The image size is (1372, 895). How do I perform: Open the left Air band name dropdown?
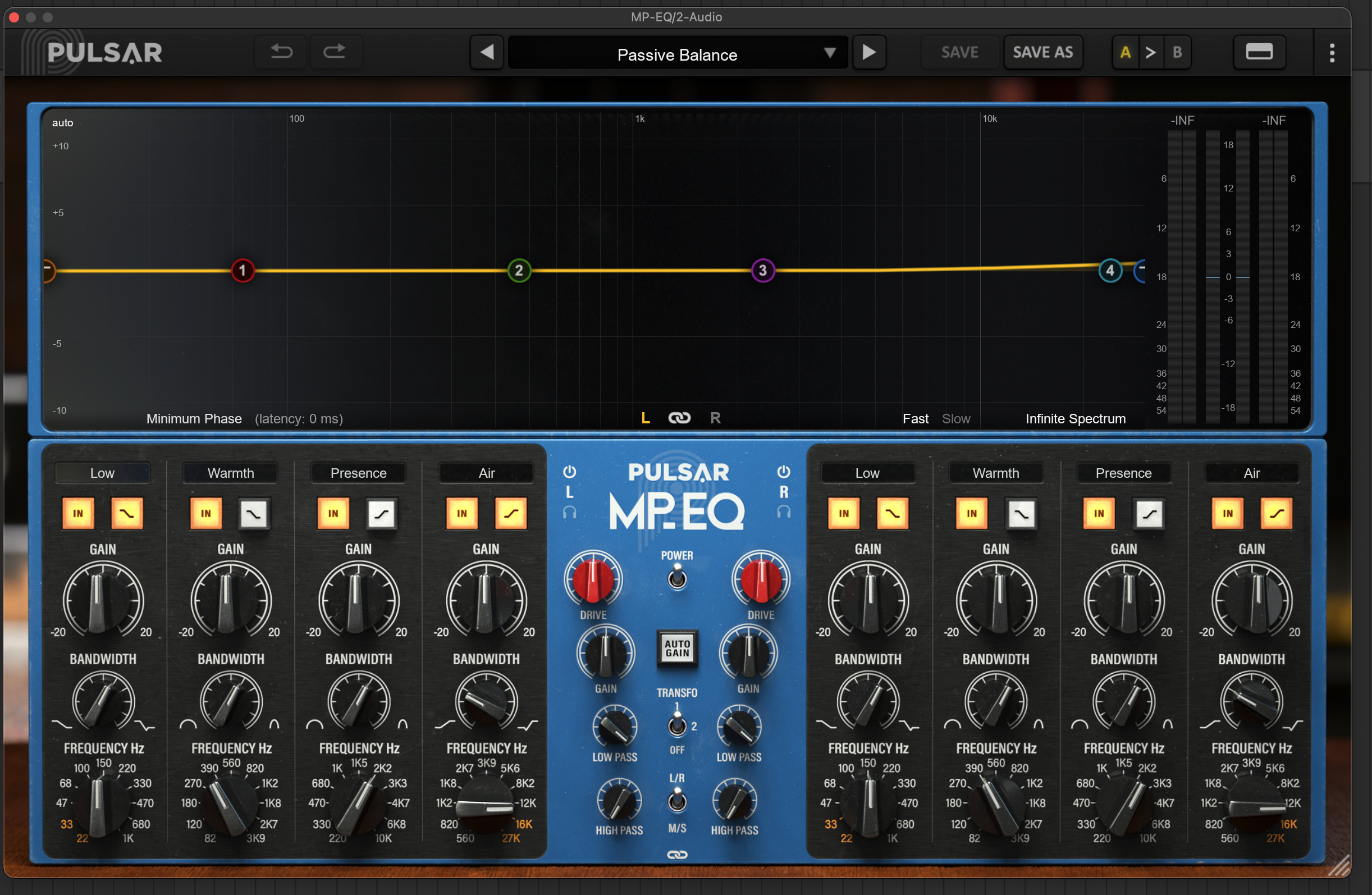487,473
